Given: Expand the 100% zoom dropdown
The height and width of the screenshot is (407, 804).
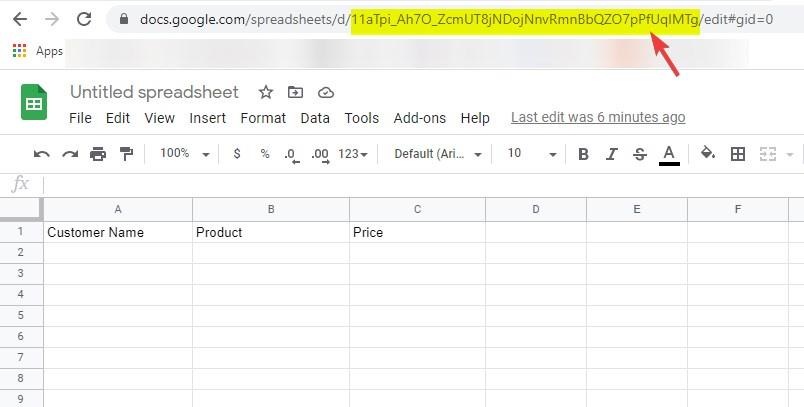Looking at the screenshot, I should pyautogui.click(x=185, y=154).
